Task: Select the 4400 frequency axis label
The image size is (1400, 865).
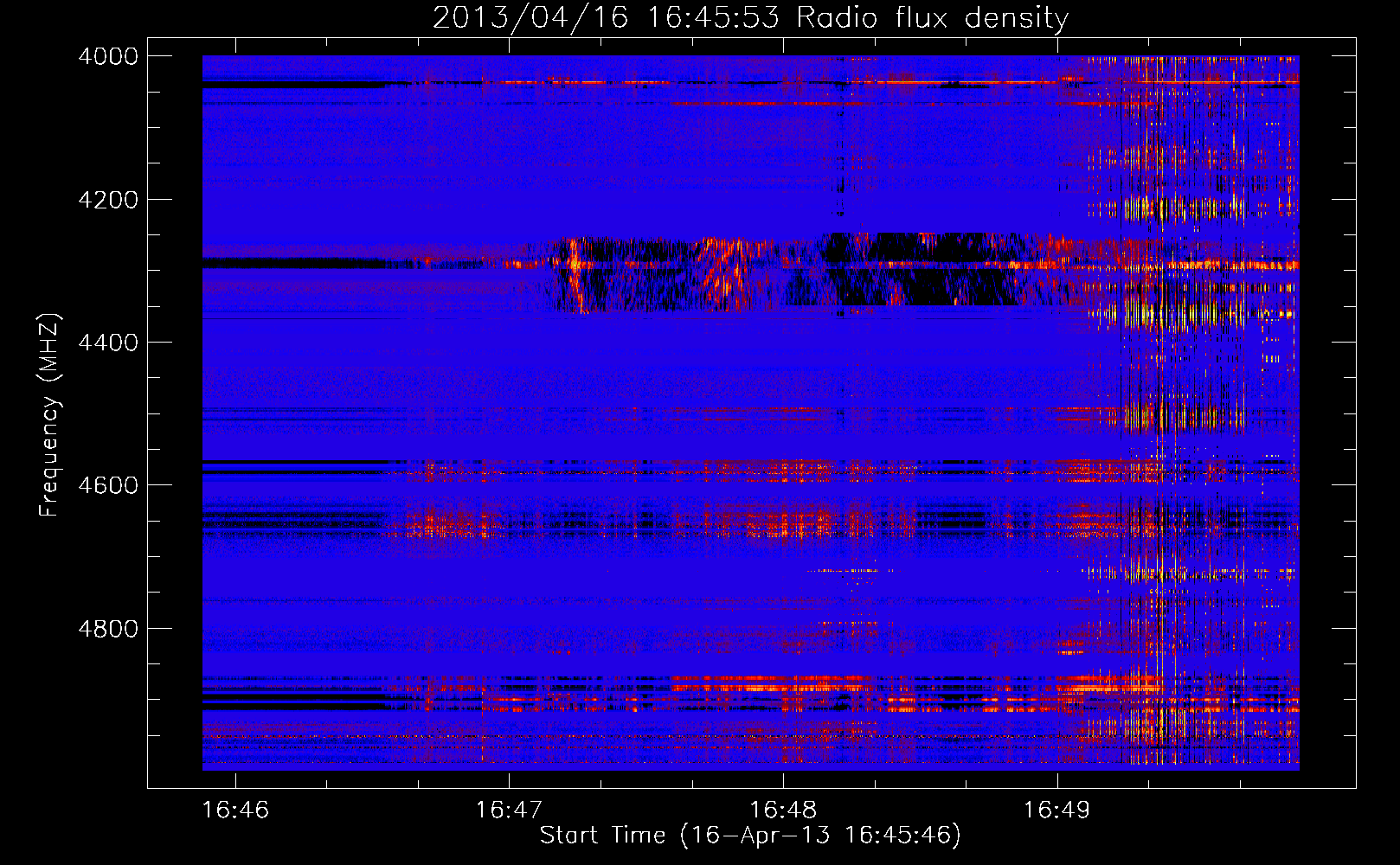Action: pyautogui.click(x=108, y=343)
